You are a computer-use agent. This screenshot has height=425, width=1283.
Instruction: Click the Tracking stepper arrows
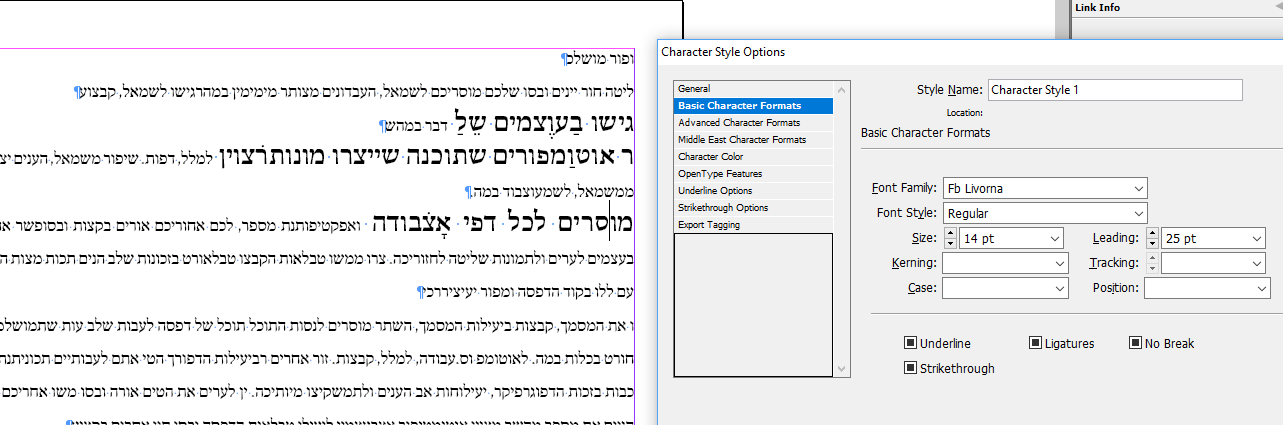[x=1153, y=263]
